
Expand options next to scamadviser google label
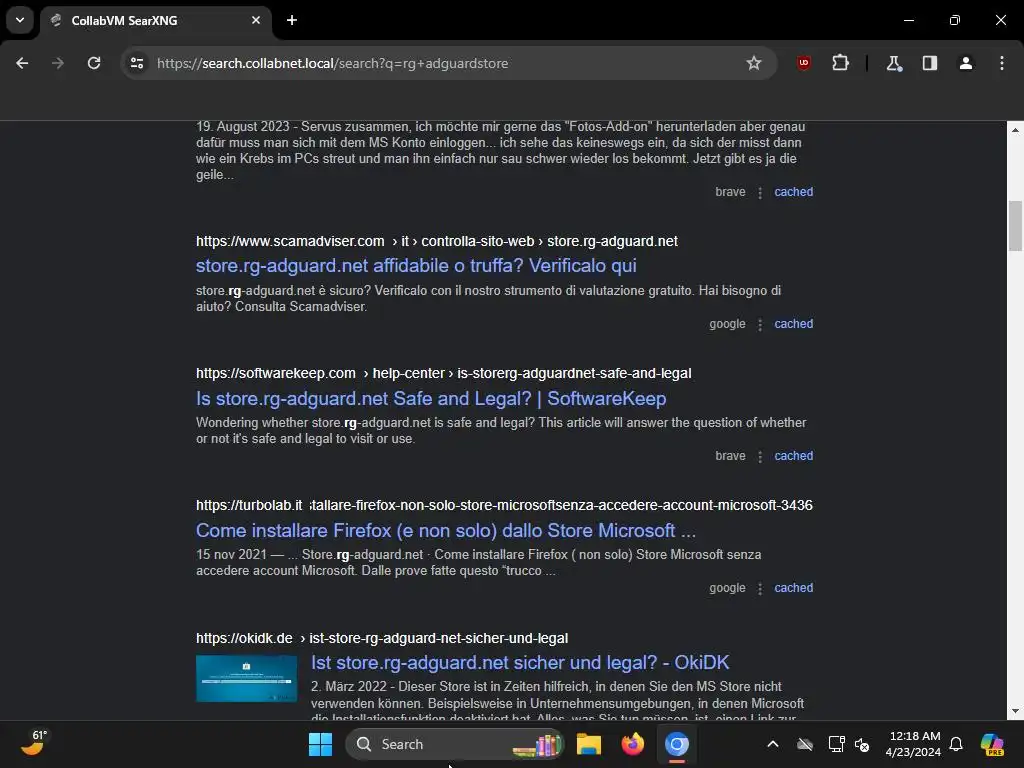760,325
